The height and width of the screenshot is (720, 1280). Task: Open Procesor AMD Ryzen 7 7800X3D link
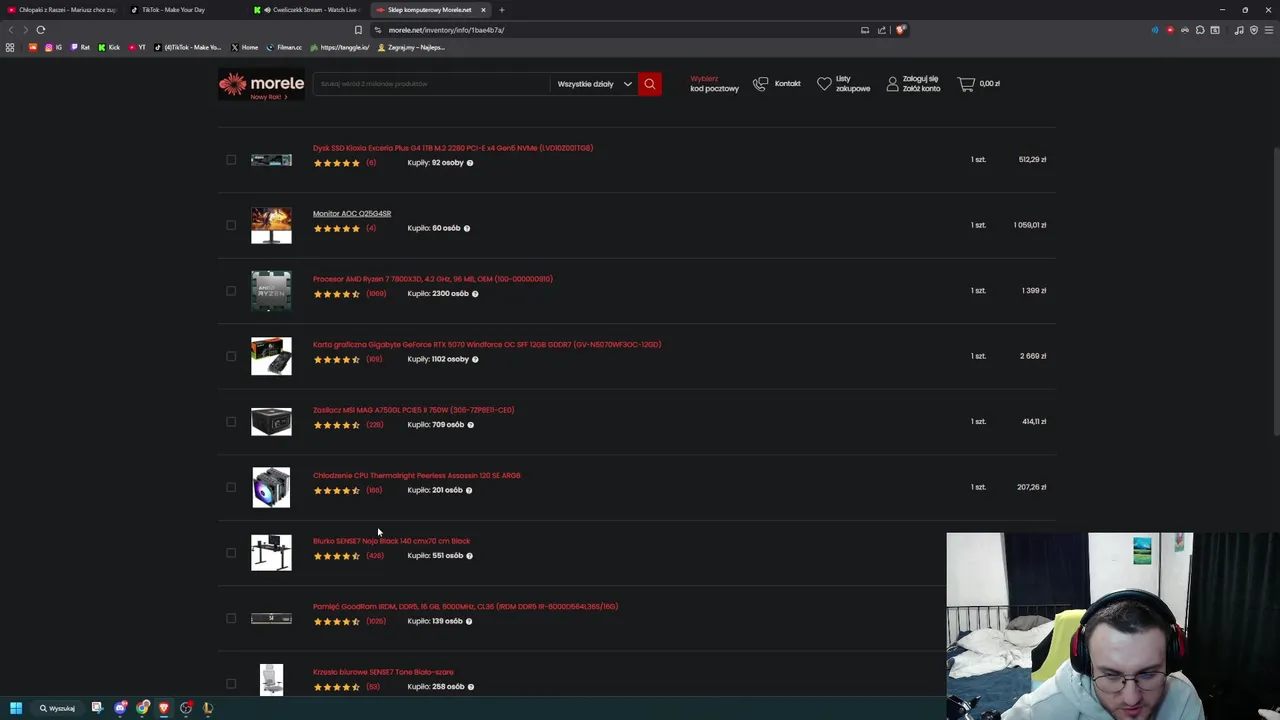click(433, 279)
